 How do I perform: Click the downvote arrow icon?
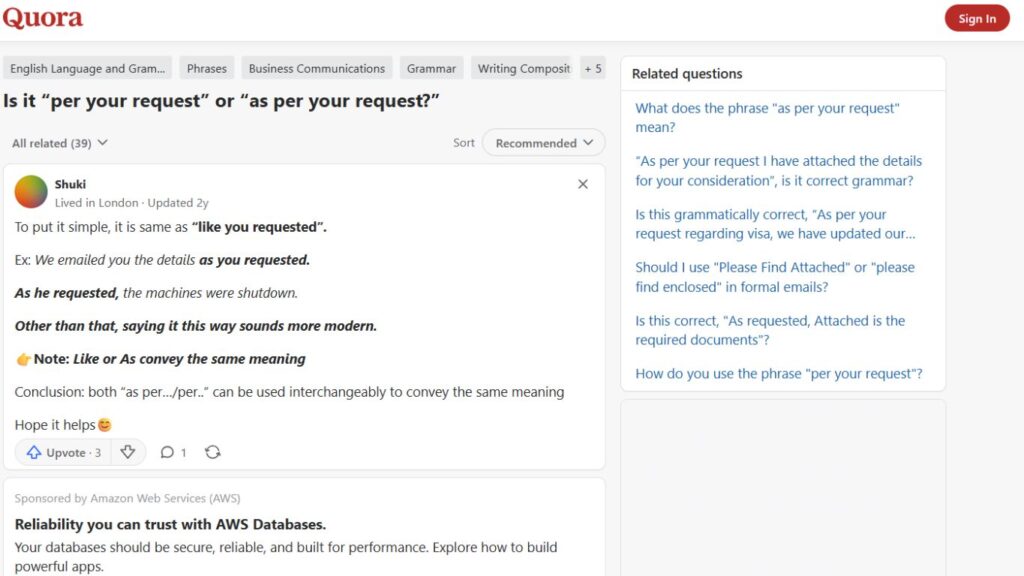(x=129, y=452)
